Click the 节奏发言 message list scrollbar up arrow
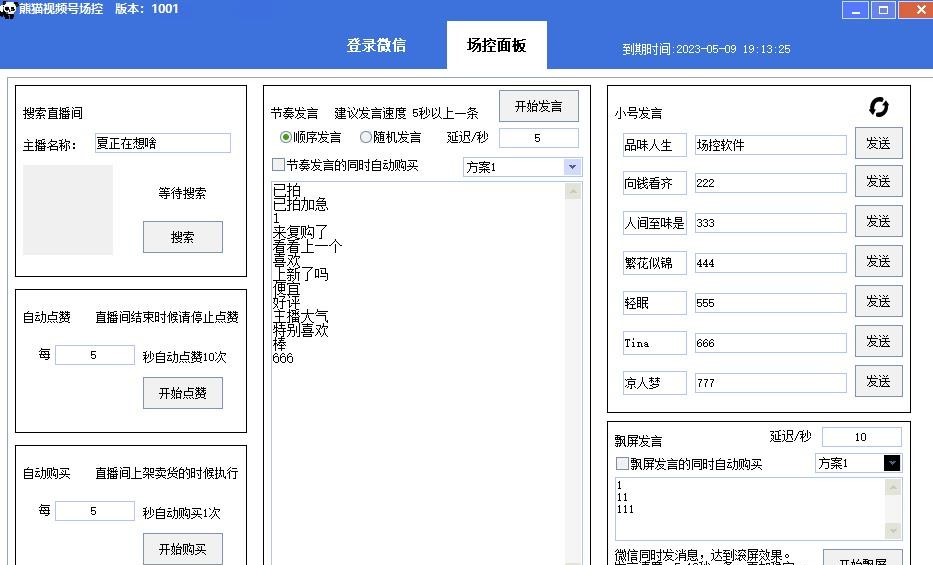933x588 pixels. click(573, 191)
